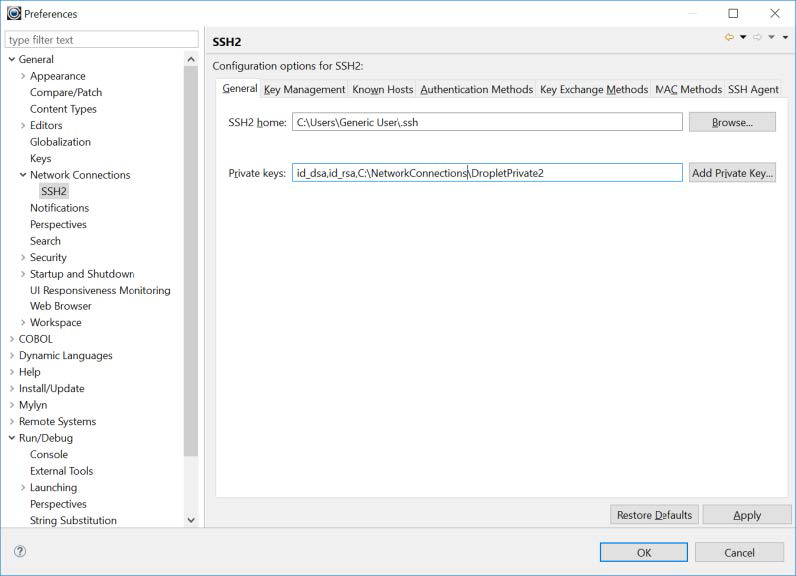Open the preferences view menu dropdown
The image size is (796, 576).
coord(785,37)
